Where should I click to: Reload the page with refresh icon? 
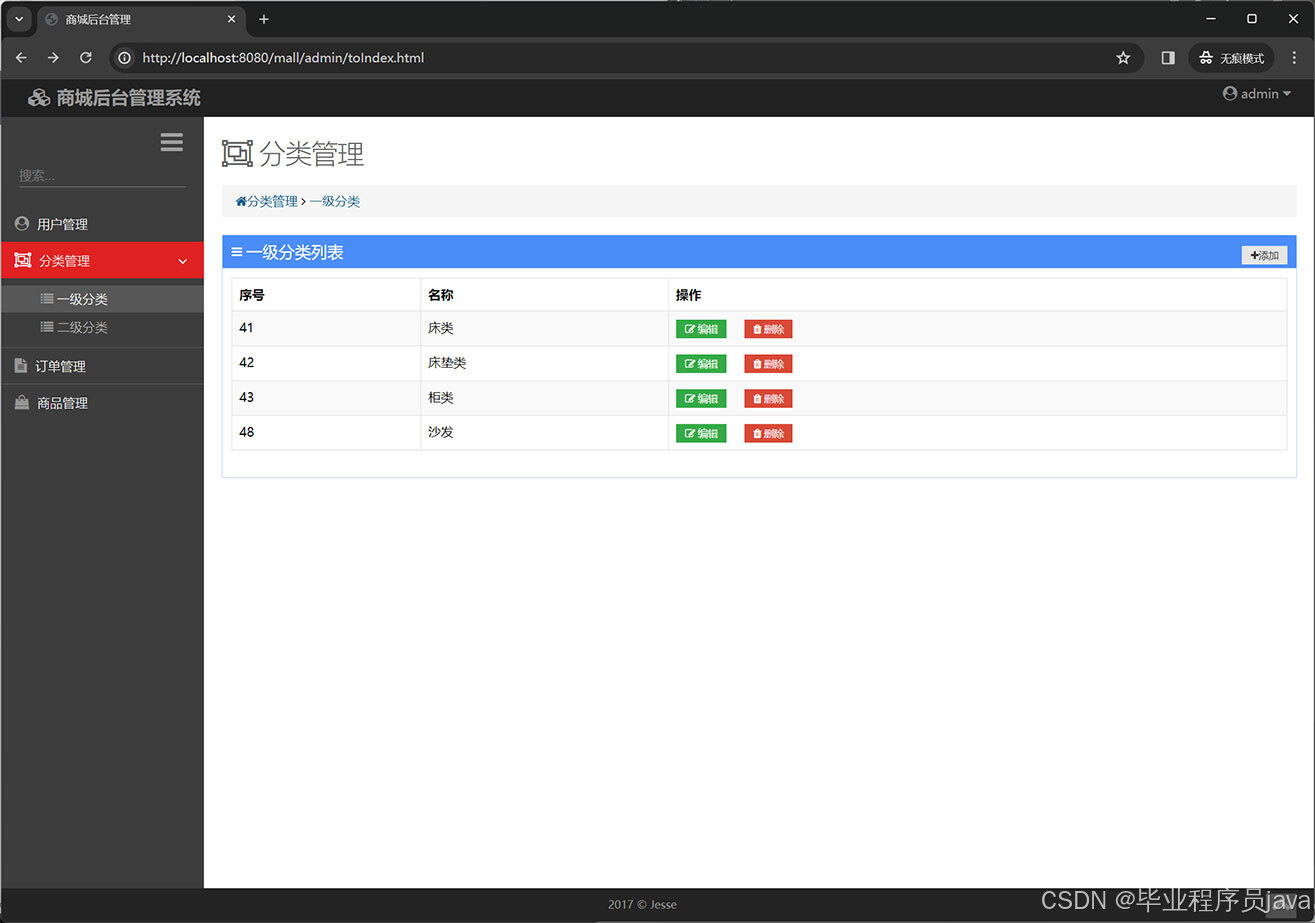(86, 58)
